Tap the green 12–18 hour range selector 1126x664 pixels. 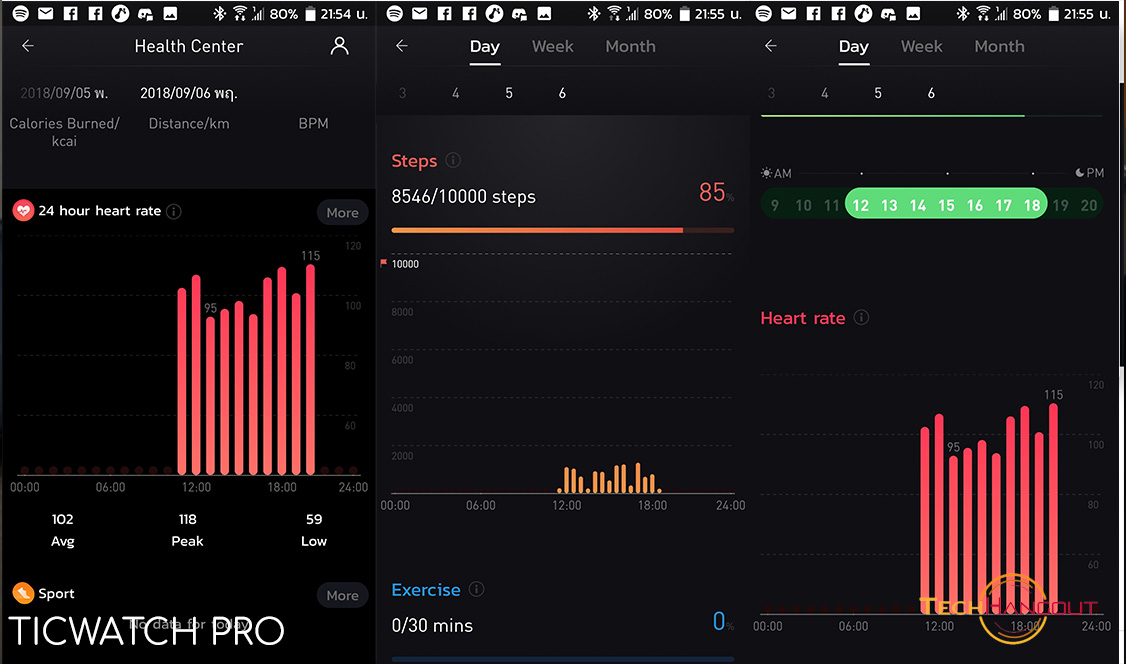click(946, 203)
